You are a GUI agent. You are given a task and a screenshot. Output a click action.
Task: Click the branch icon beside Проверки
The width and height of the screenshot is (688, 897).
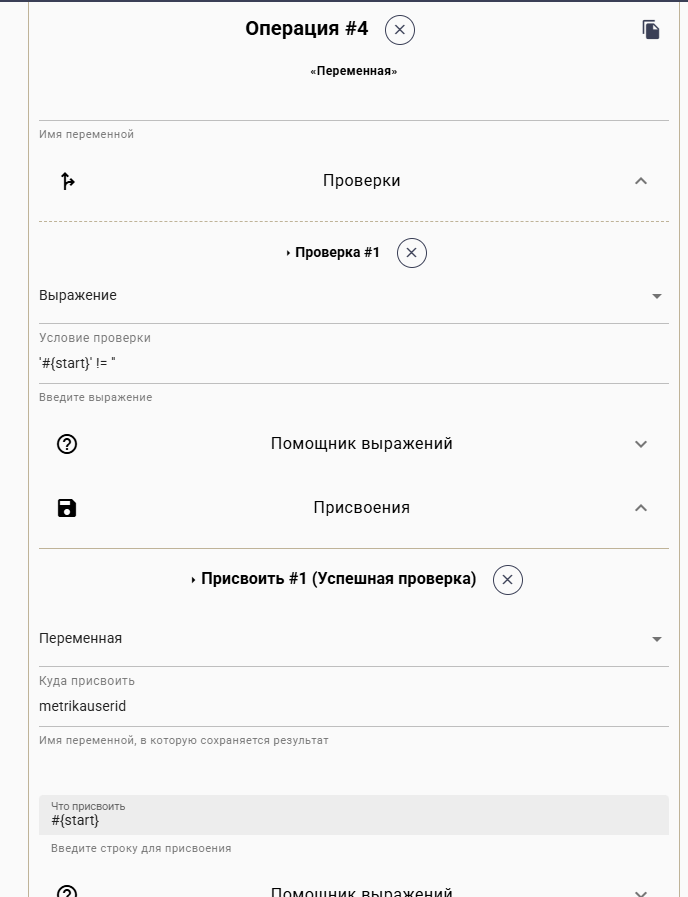point(67,180)
